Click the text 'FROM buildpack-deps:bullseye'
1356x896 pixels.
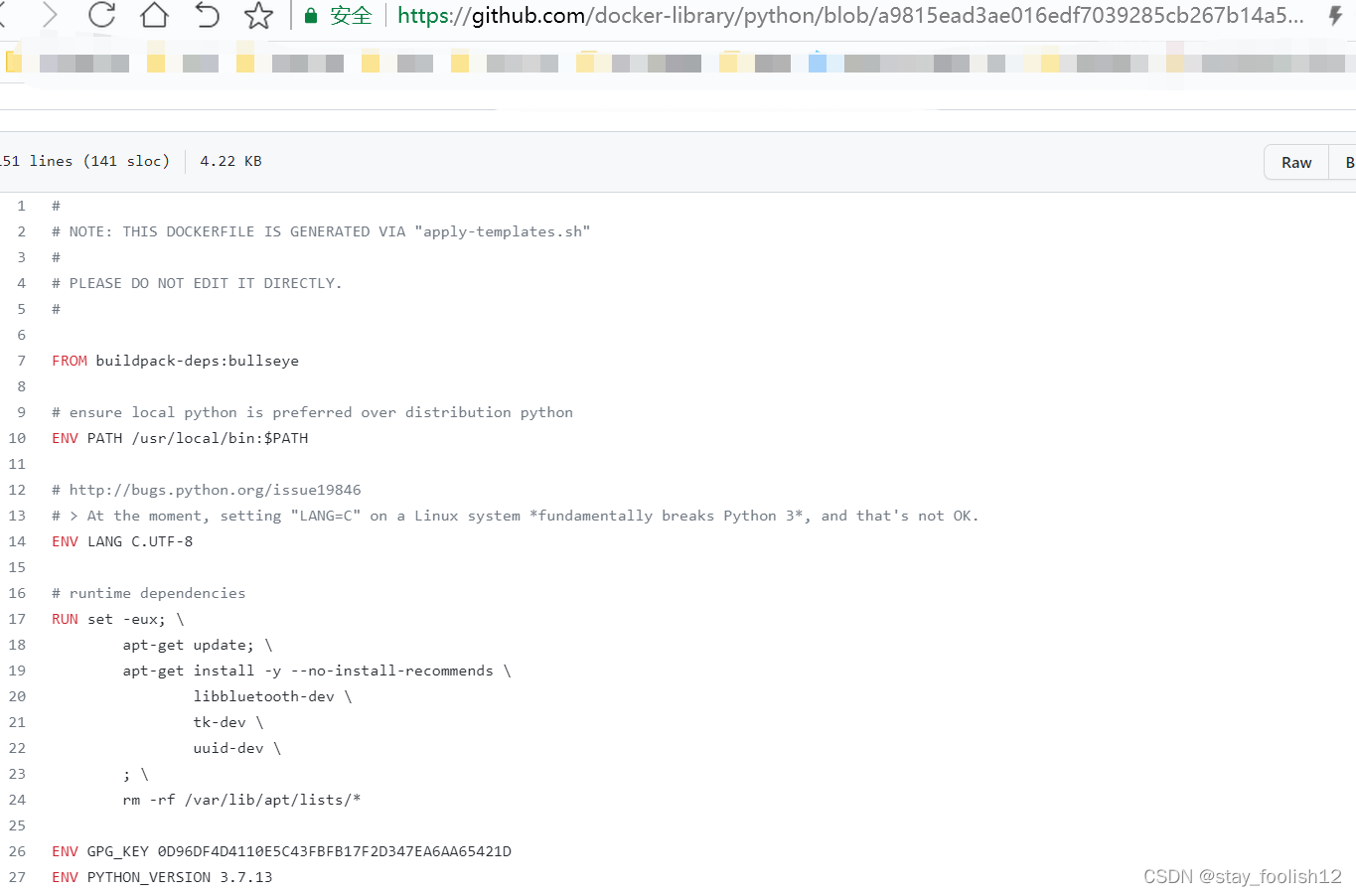175,361
